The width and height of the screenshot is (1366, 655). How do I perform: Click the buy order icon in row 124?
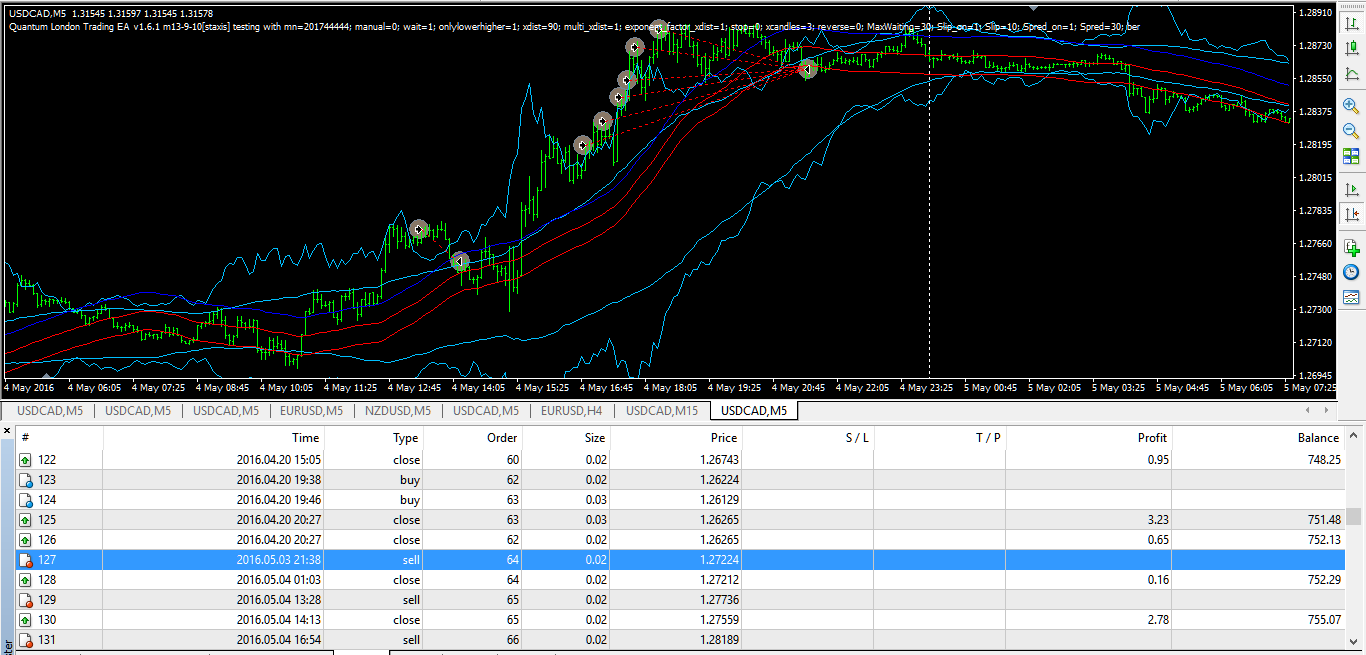coord(25,500)
